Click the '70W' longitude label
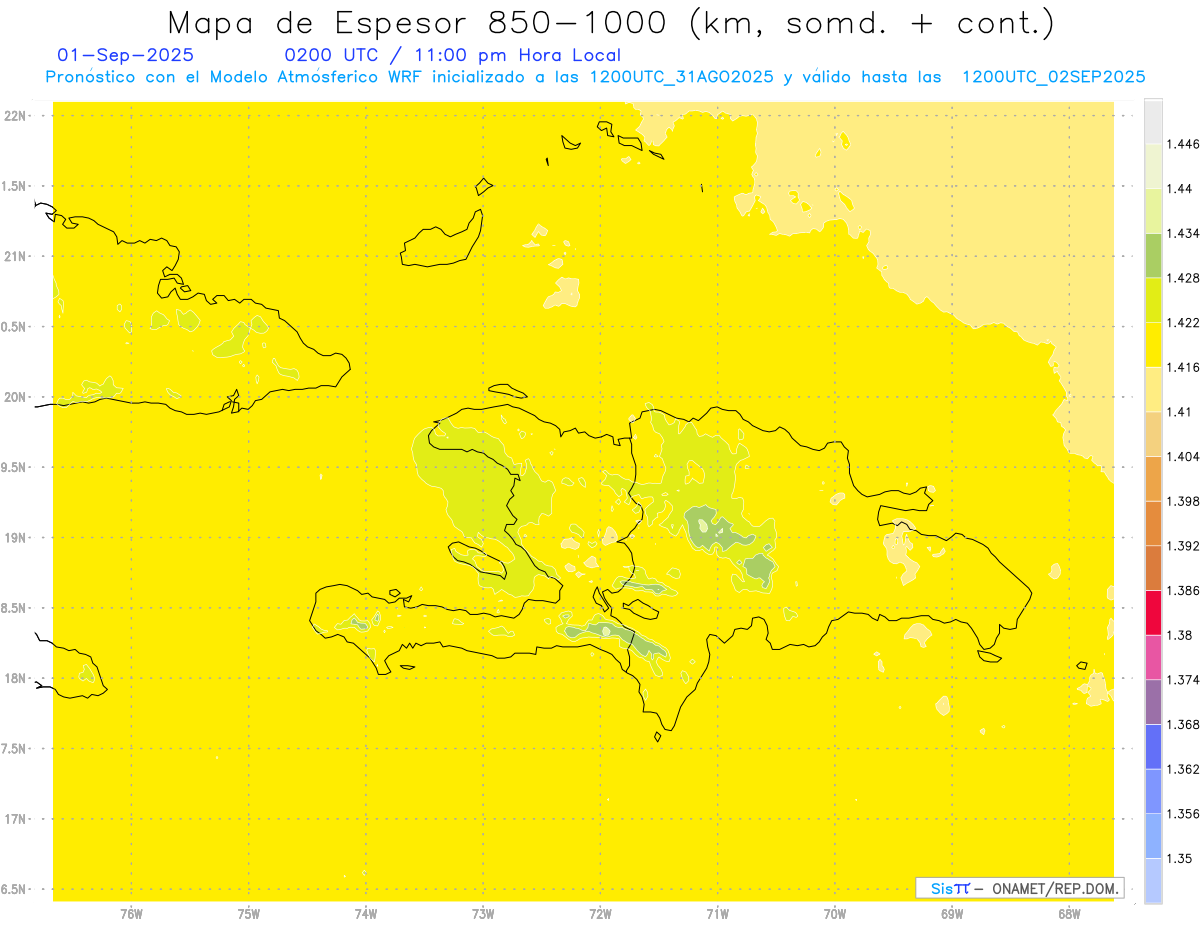1200x927 pixels. click(835, 913)
